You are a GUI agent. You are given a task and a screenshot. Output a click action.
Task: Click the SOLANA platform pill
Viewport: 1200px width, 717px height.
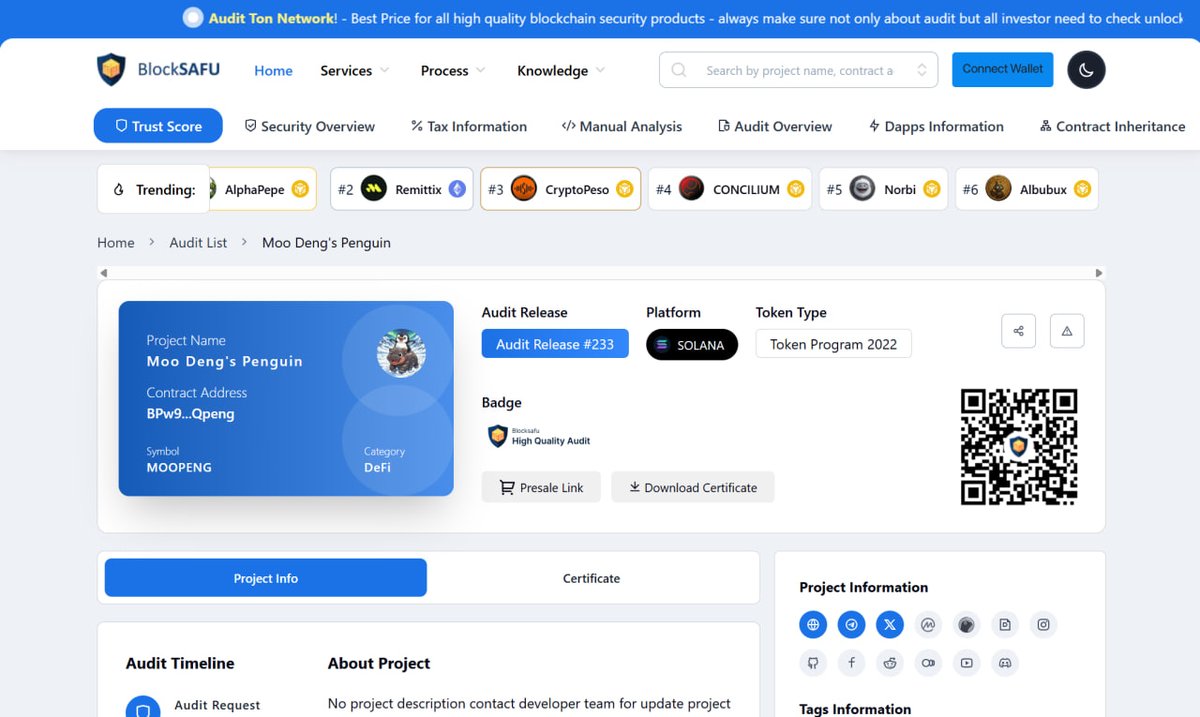click(692, 344)
